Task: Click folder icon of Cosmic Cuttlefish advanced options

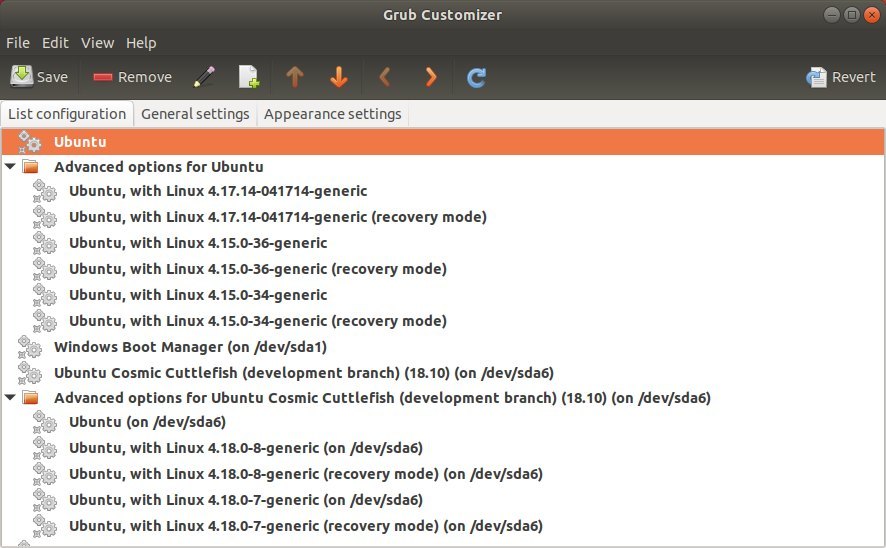Action: pyautogui.click(x=30, y=398)
